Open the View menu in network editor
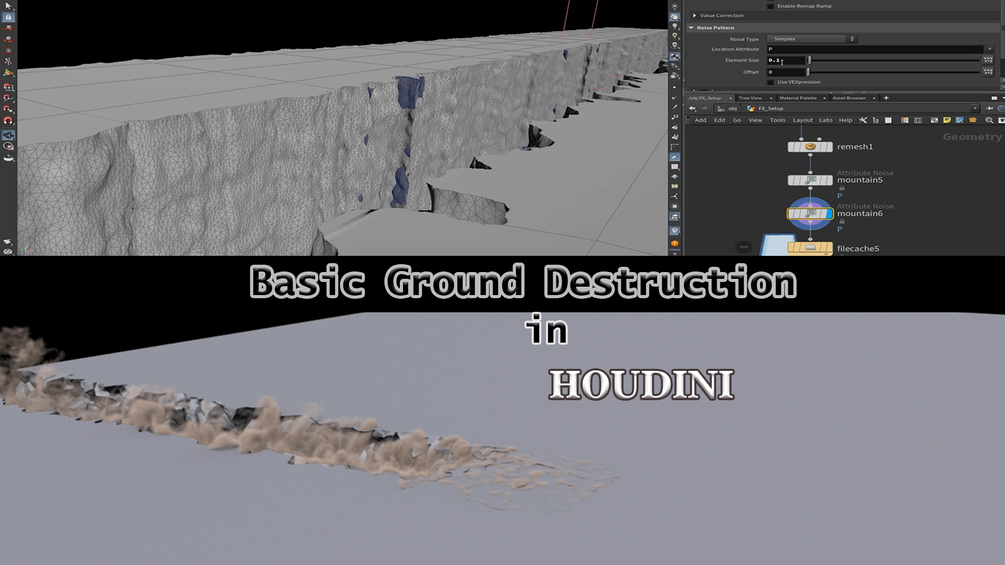The height and width of the screenshot is (565, 1005). pyautogui.click(x=756, y=120)
